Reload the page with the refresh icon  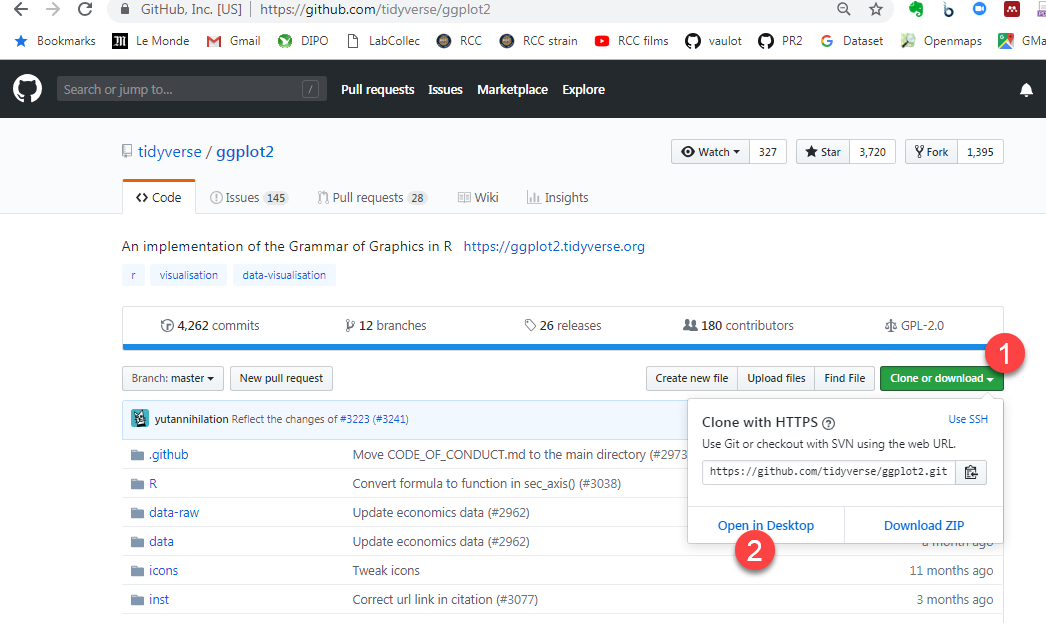85,9
